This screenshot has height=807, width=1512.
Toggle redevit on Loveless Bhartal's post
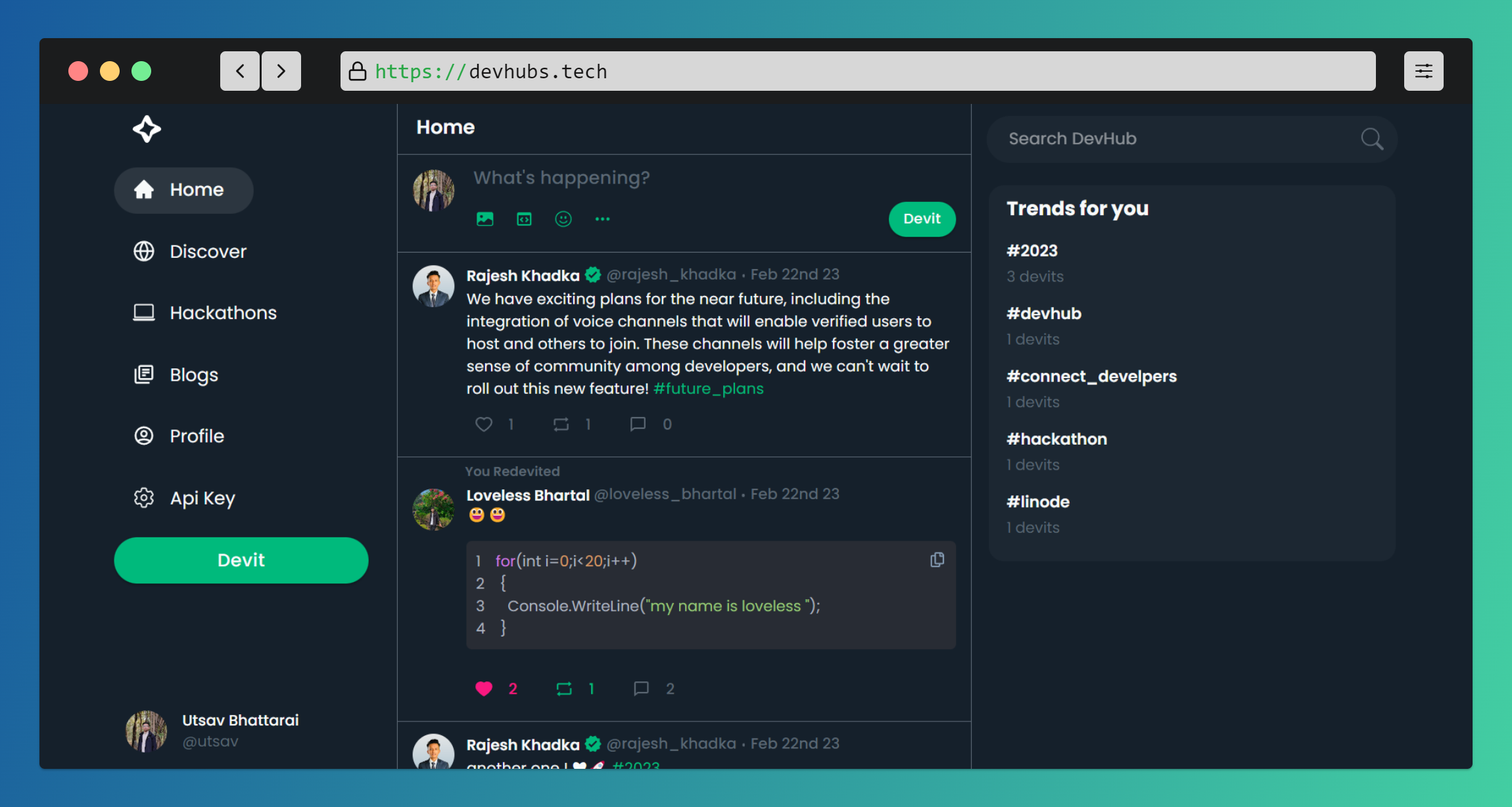pos(564,689)
